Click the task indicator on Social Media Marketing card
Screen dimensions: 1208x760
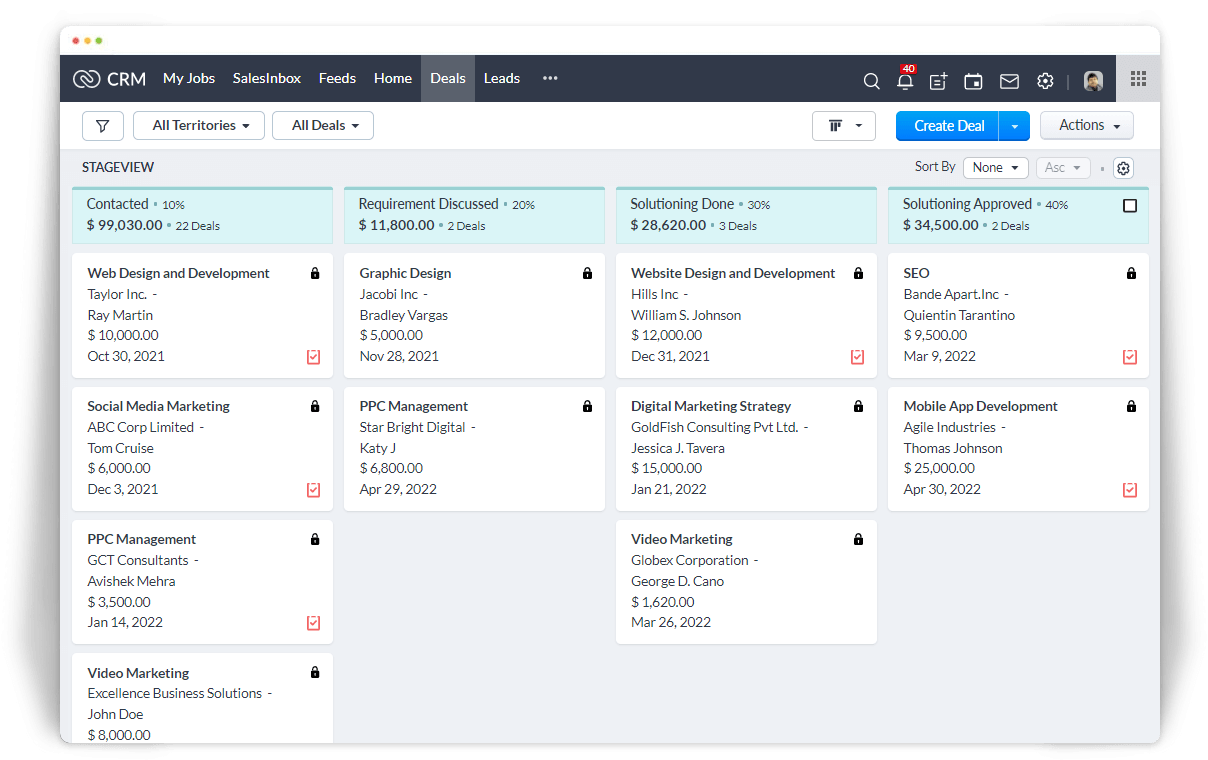[313, 490]
